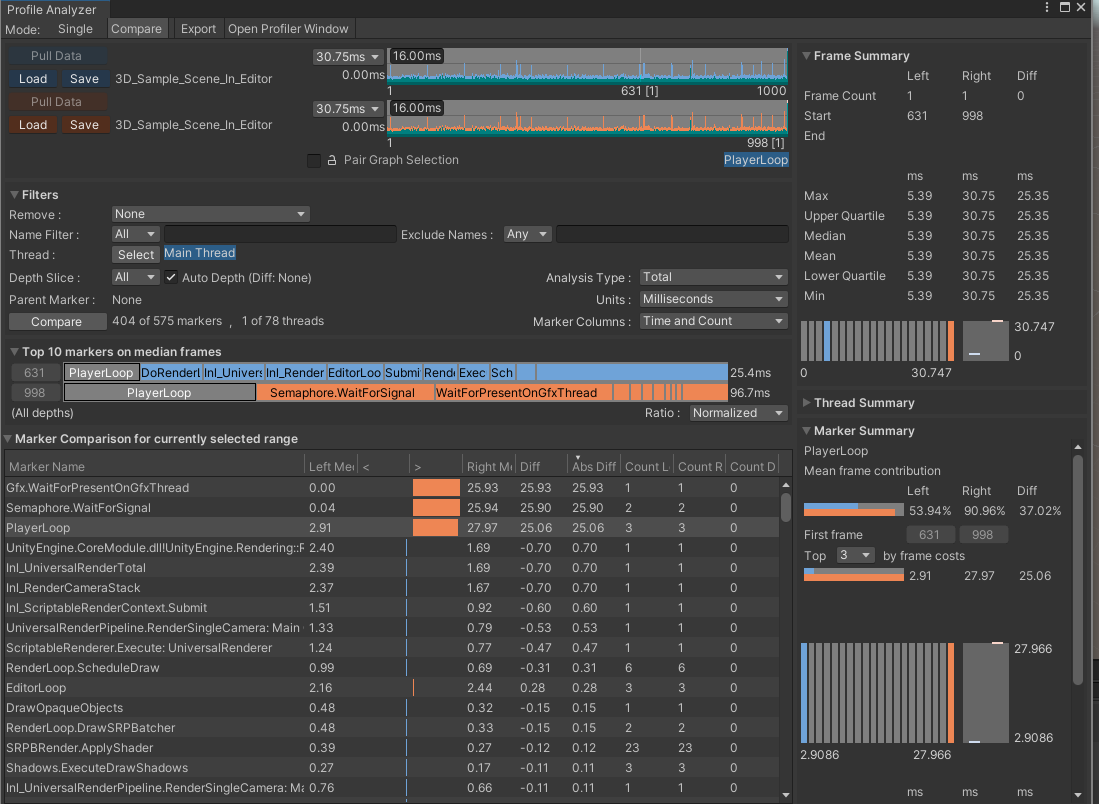Screen dimensions: 1099x804
Task: Switch mode to Single
Action: [75, 29]
